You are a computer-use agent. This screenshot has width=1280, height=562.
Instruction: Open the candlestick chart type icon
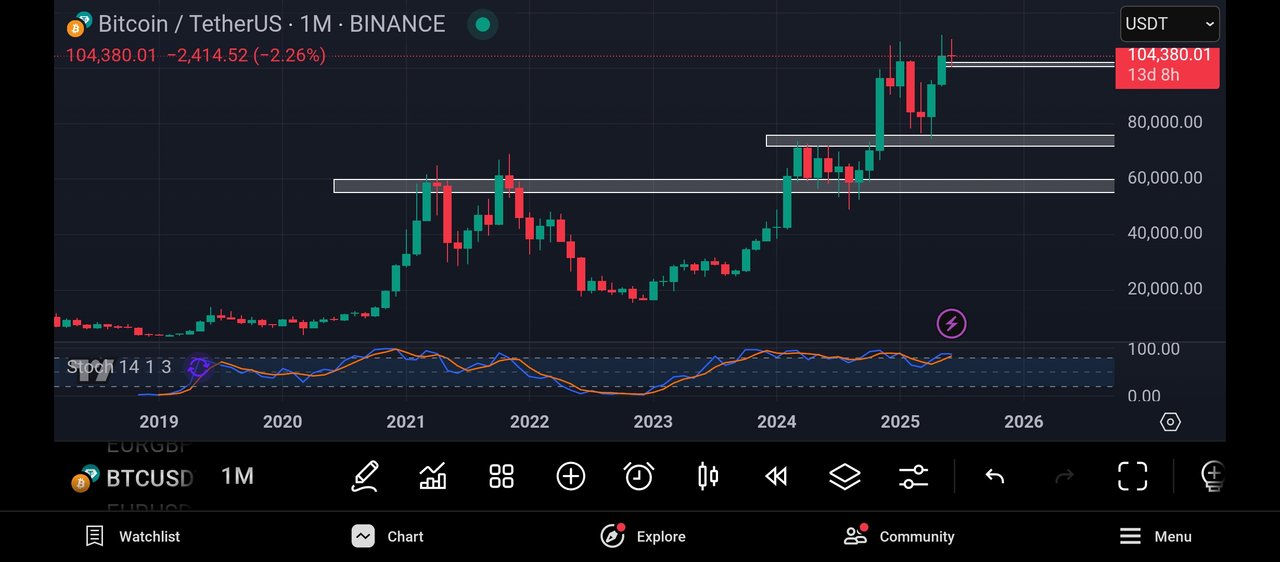coord(708,476)
